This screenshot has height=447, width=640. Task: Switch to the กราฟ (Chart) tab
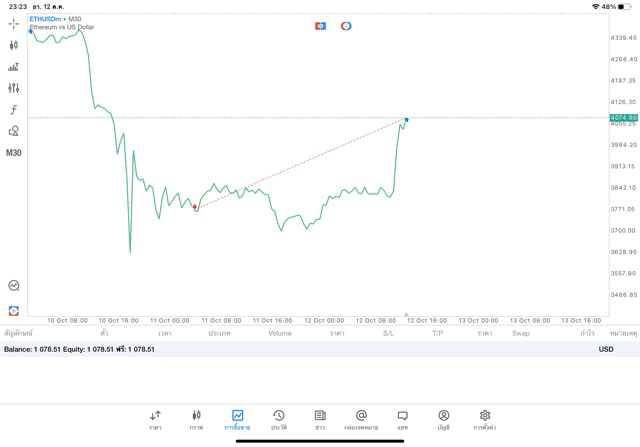coord(196,419)
